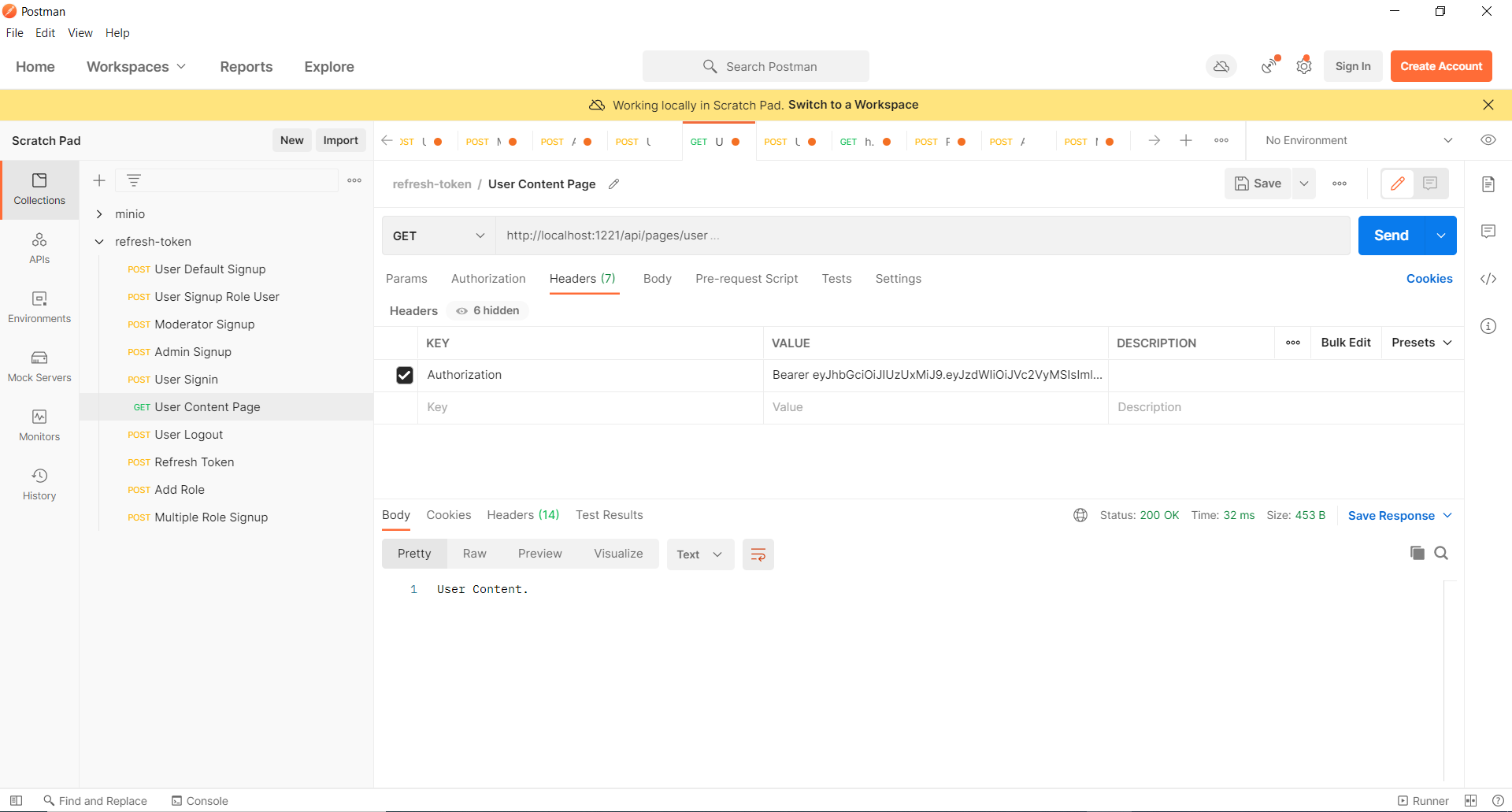
Task: Click the offline cloud sync icon
Action: [x=1221, y=67]
